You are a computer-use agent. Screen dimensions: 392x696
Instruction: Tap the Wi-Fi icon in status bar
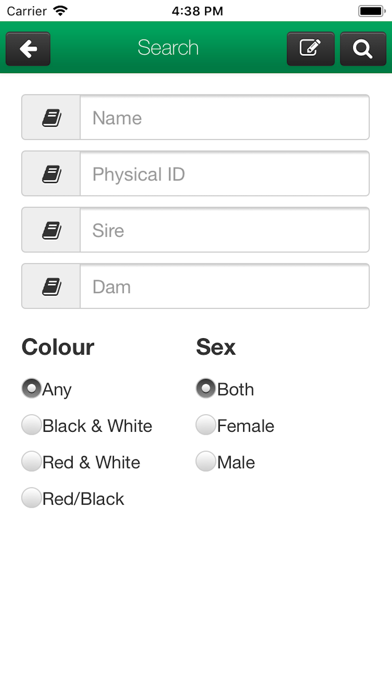(x=59, y=10)
